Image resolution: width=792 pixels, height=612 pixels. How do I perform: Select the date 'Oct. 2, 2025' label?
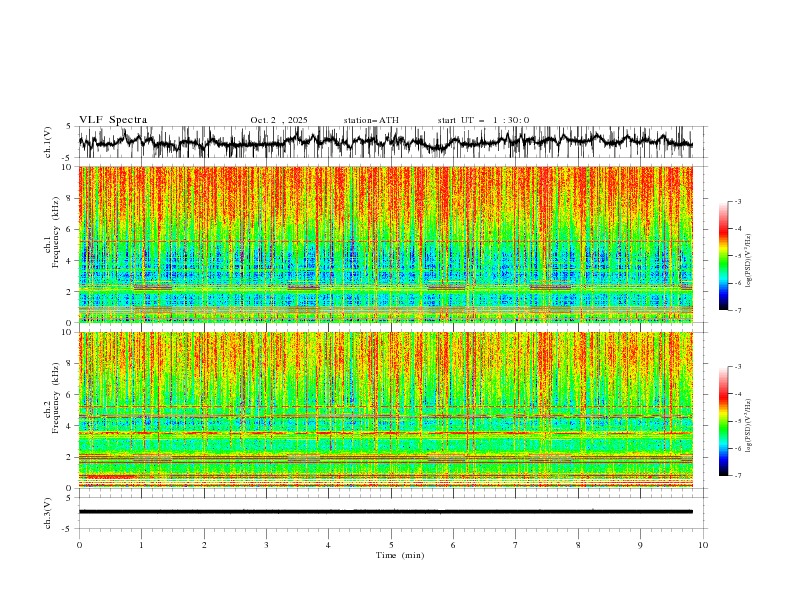click(279, 120)
